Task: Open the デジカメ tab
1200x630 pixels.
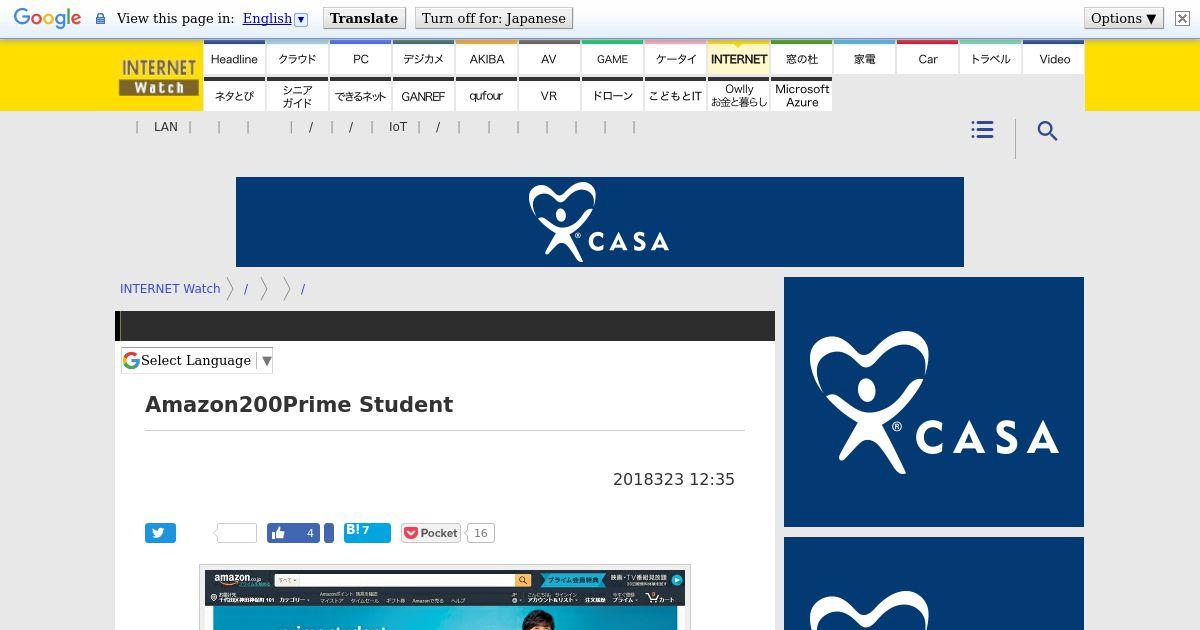Action: click(x=423, y=58)
